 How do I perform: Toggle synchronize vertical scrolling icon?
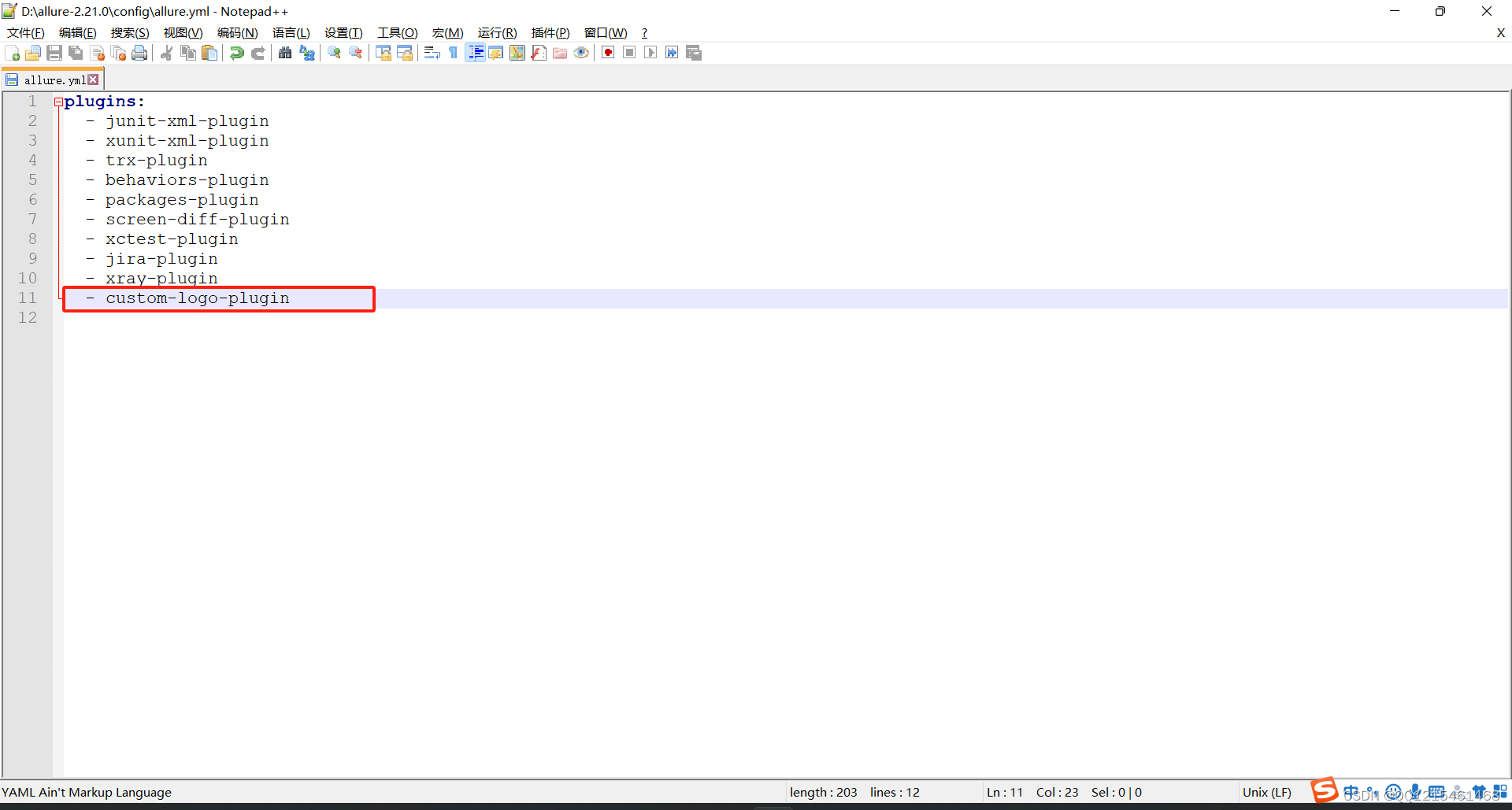(384, 53)
